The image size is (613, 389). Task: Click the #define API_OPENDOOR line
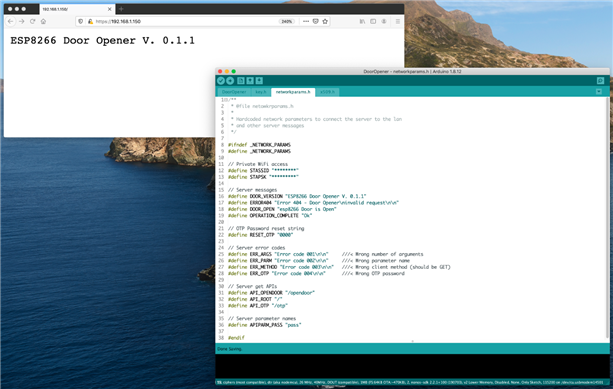pyautogui.click(x=271, y=293)
